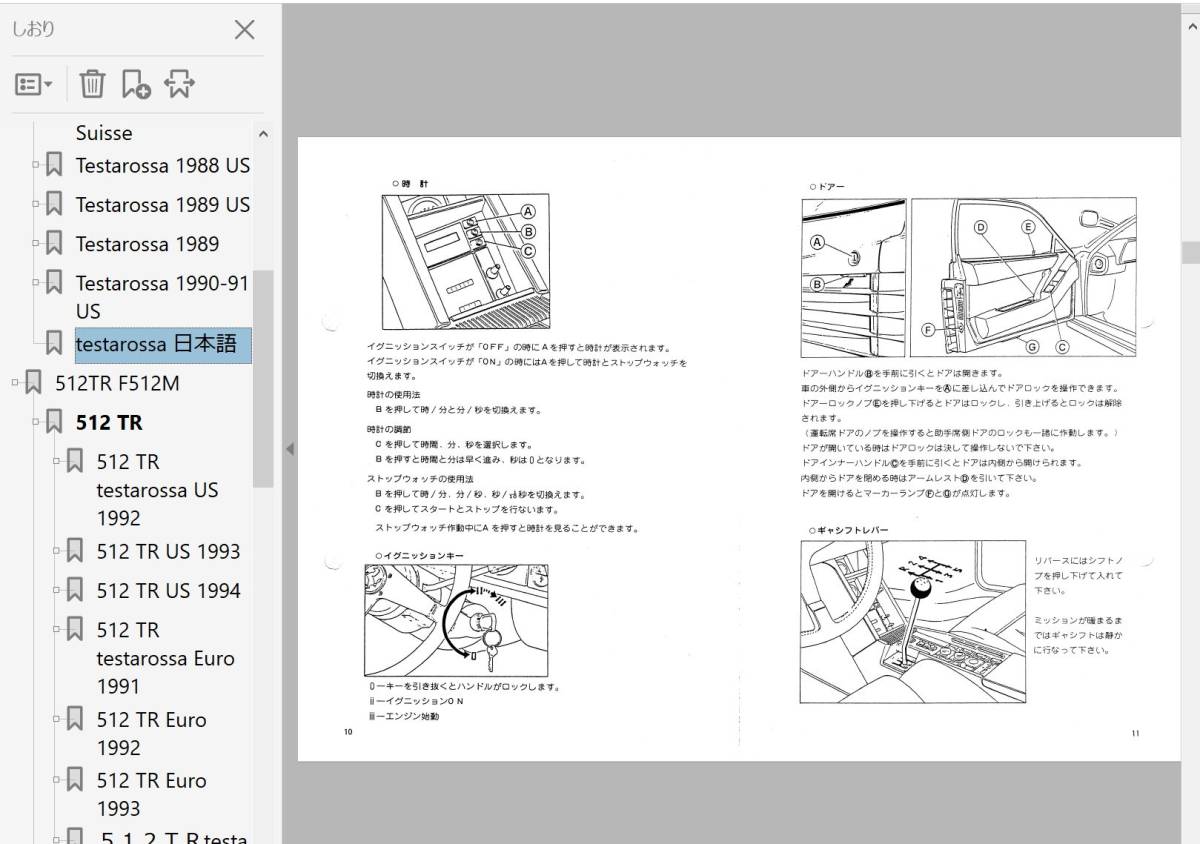
Task: Click bookmark icon beside 512 TR US 1994
Action: click(75, 590)
